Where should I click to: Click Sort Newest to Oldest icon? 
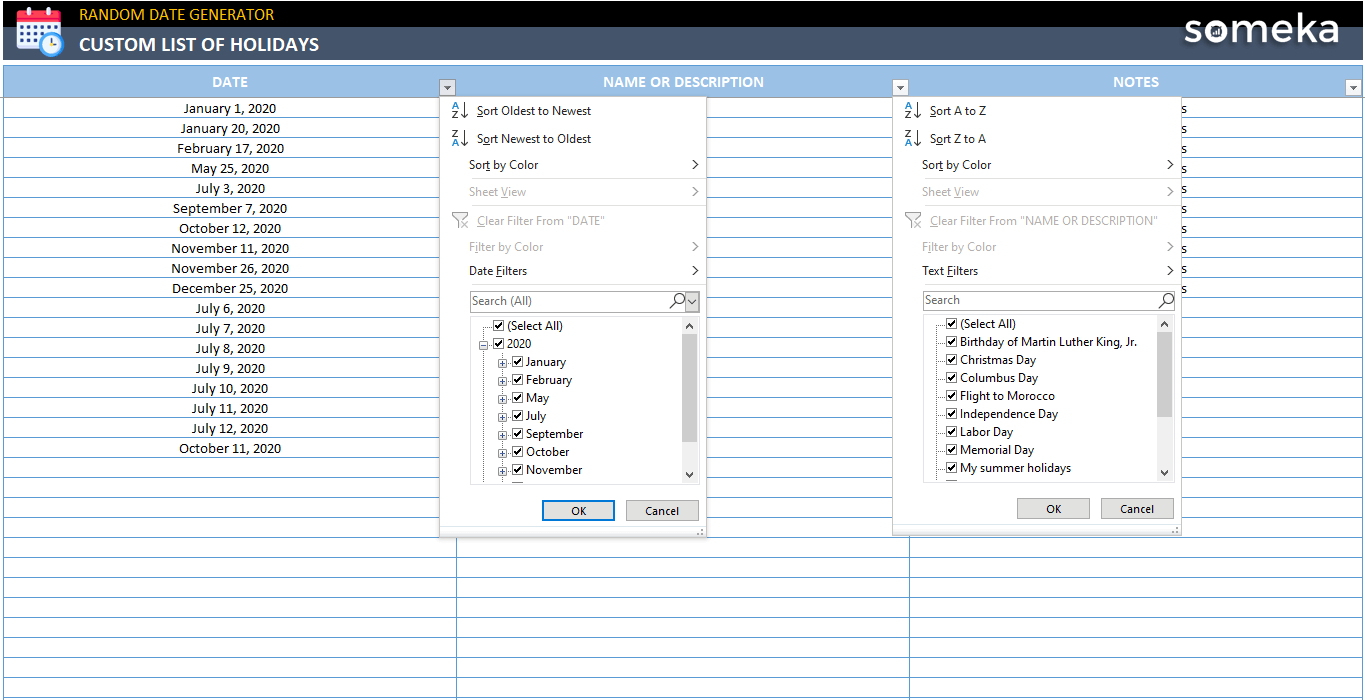coord(460,139)
